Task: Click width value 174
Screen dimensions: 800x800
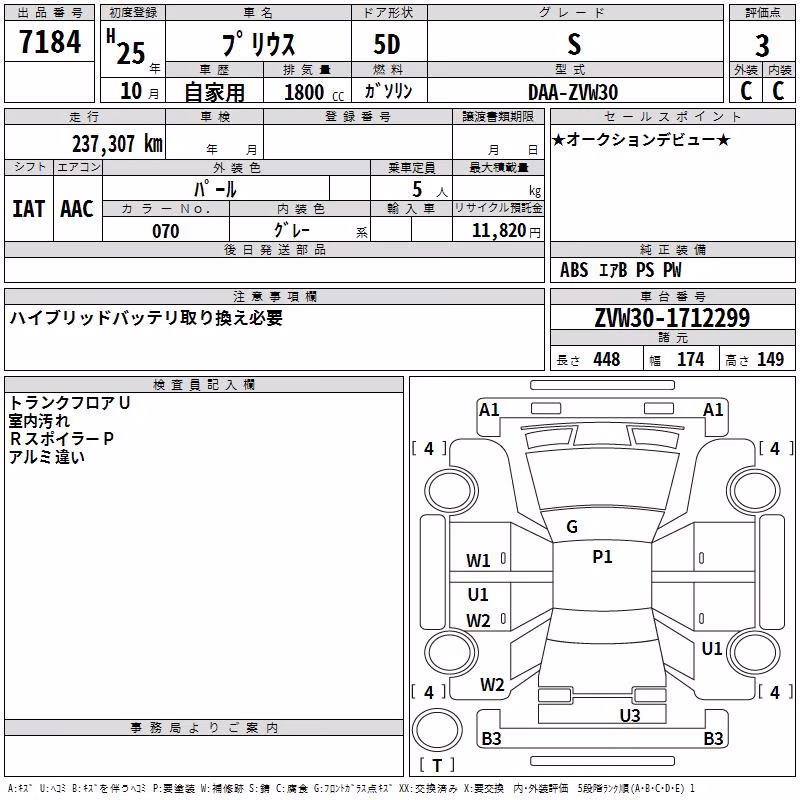Action: tap(690, 359)
